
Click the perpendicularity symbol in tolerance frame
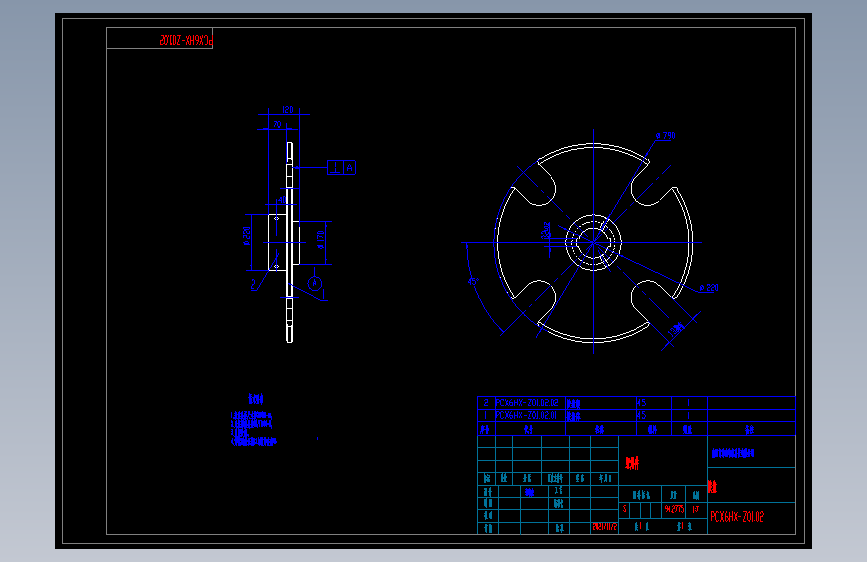[335, 168]
